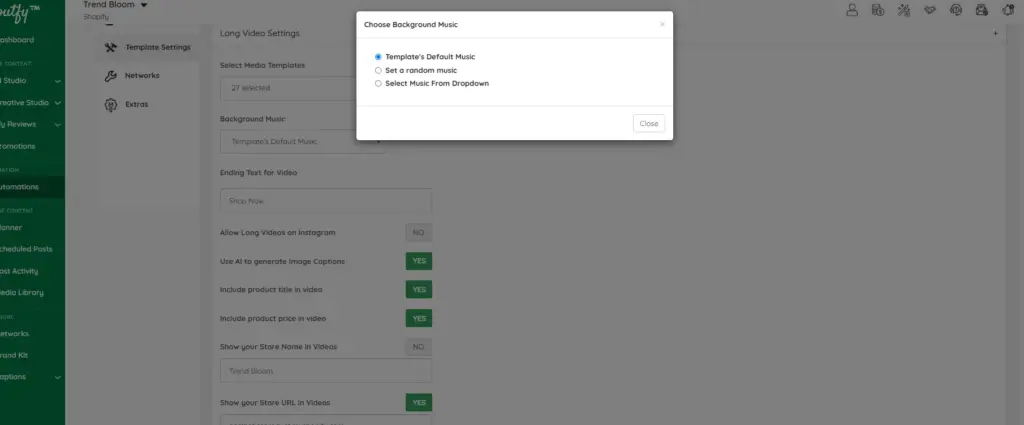Click the store shop icon in header

(982, 9)
